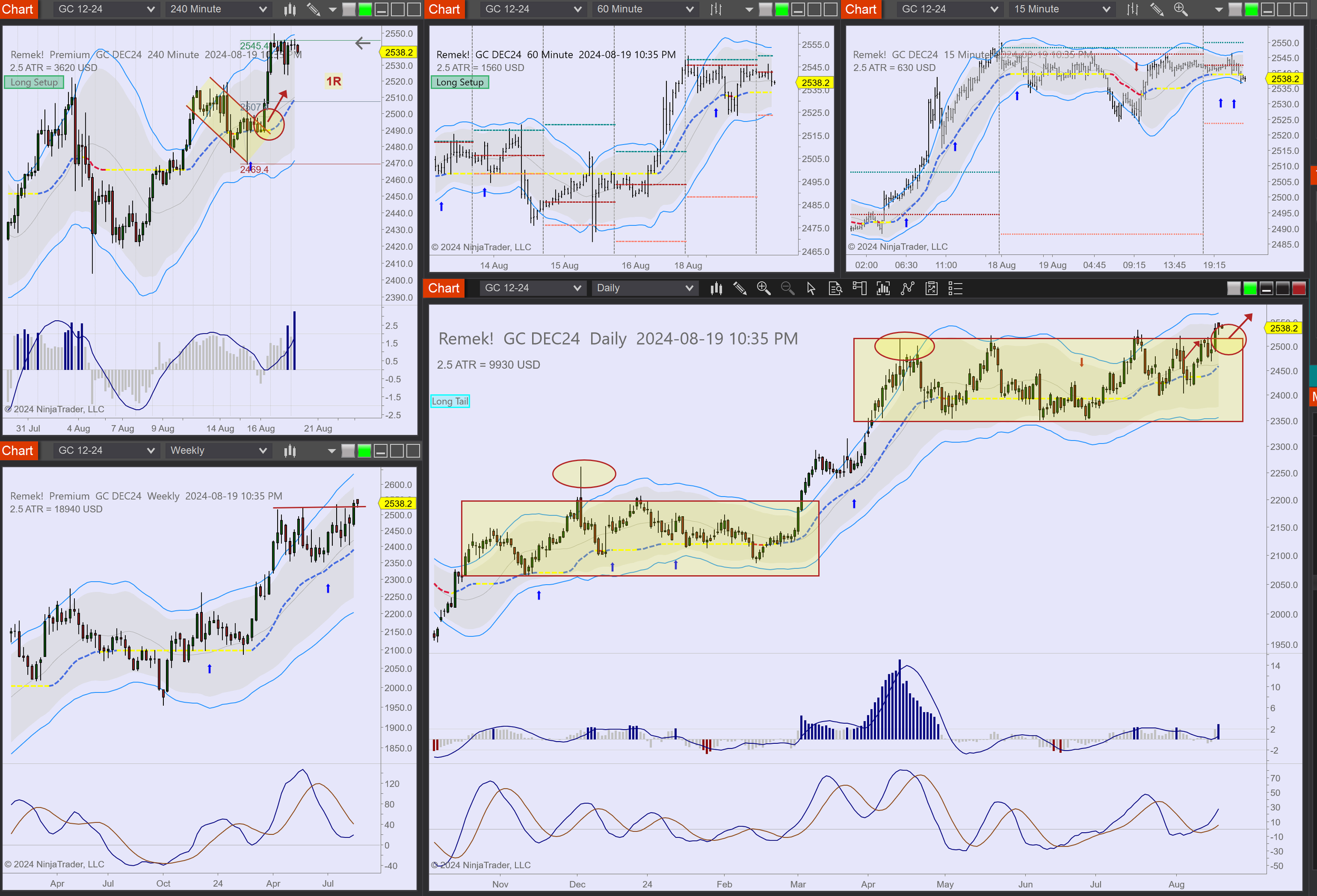1317x896 pixels.
Task: Toggle green link button on Weekly chart
Action: click(x=365, y=450)
